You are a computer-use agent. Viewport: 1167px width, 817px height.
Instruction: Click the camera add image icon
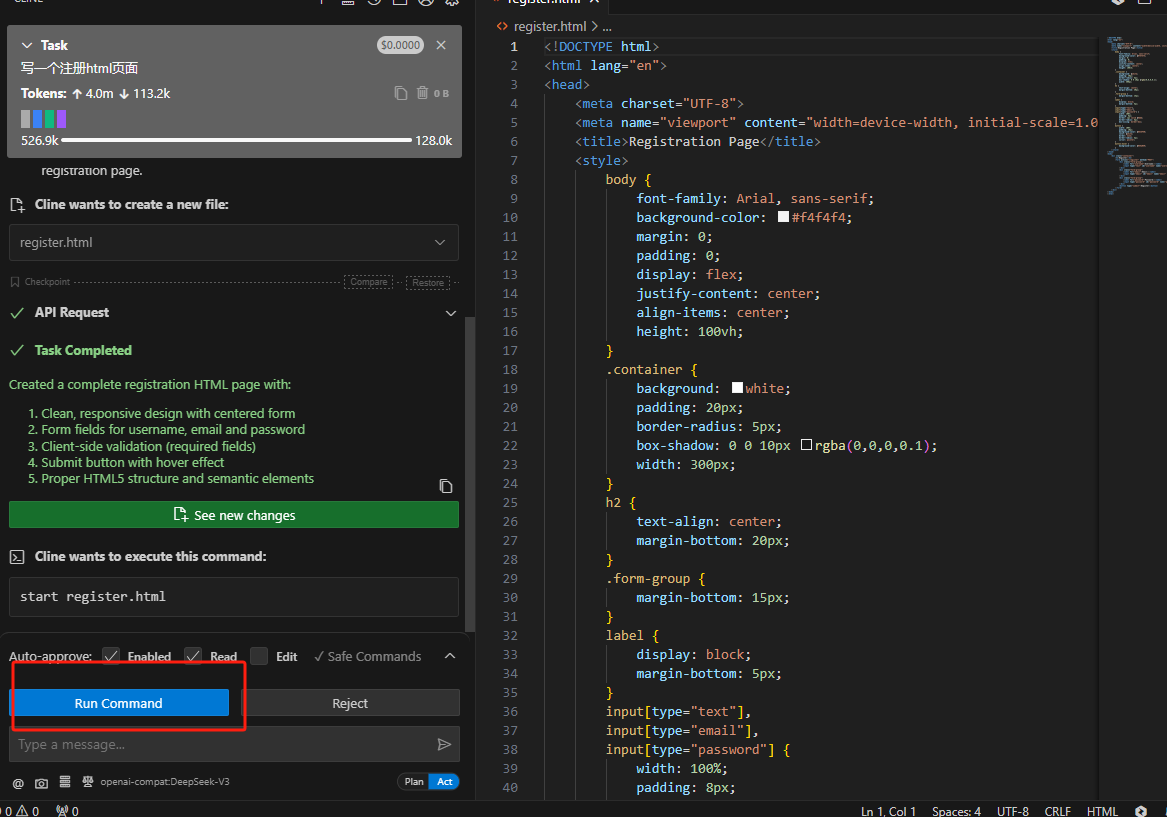pyautogui.click(x=41, y=783)
